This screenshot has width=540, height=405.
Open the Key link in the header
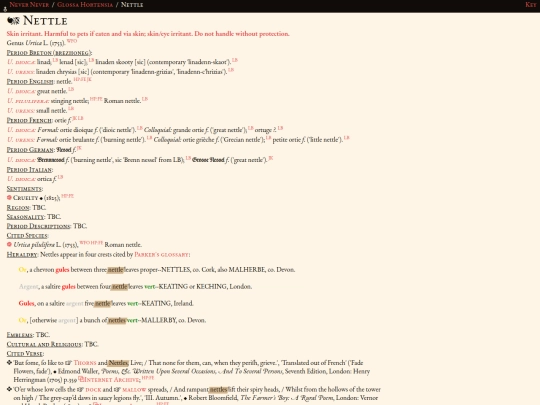pyautogui.click(x=530, y=4)
